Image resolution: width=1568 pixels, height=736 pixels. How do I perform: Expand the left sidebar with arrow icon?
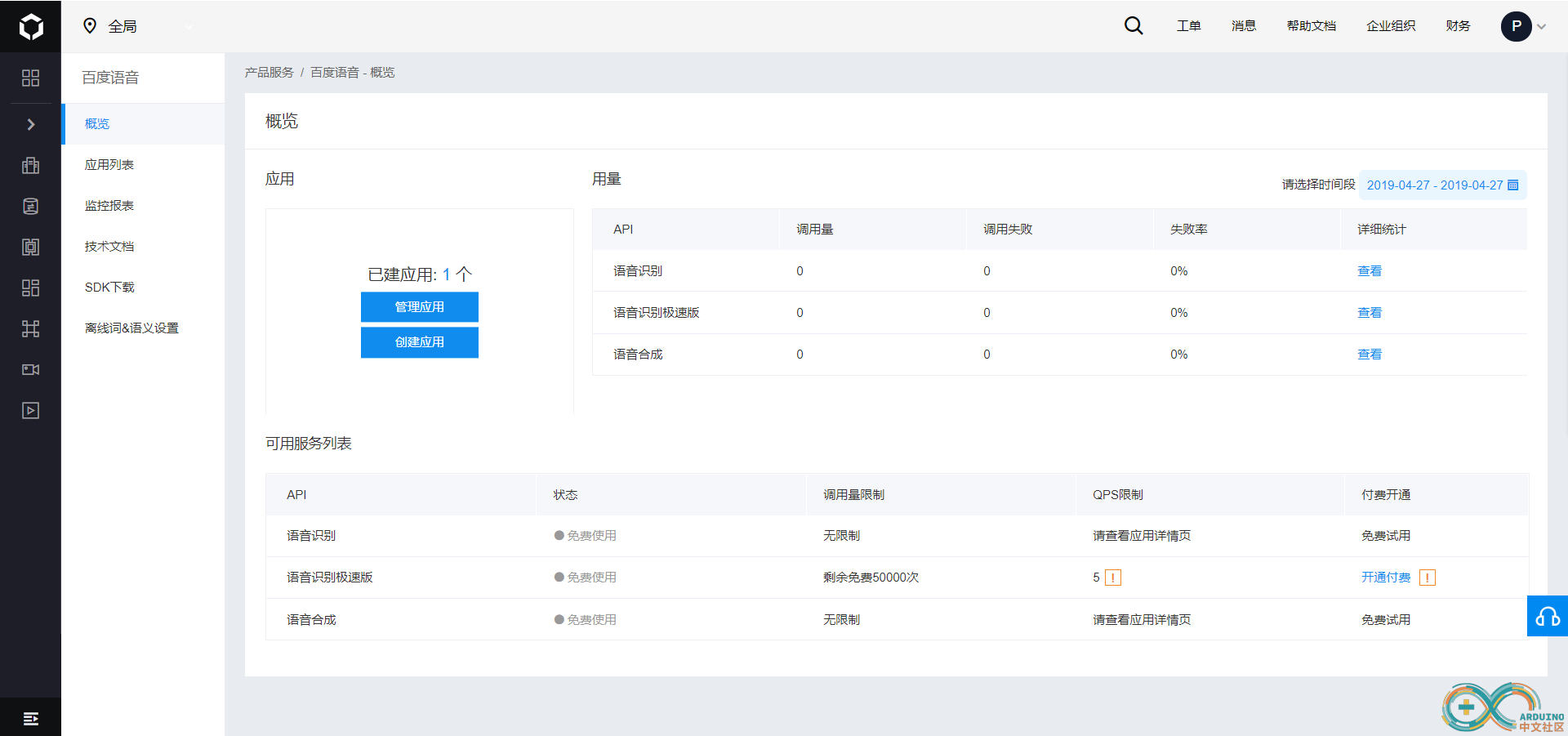30,124
